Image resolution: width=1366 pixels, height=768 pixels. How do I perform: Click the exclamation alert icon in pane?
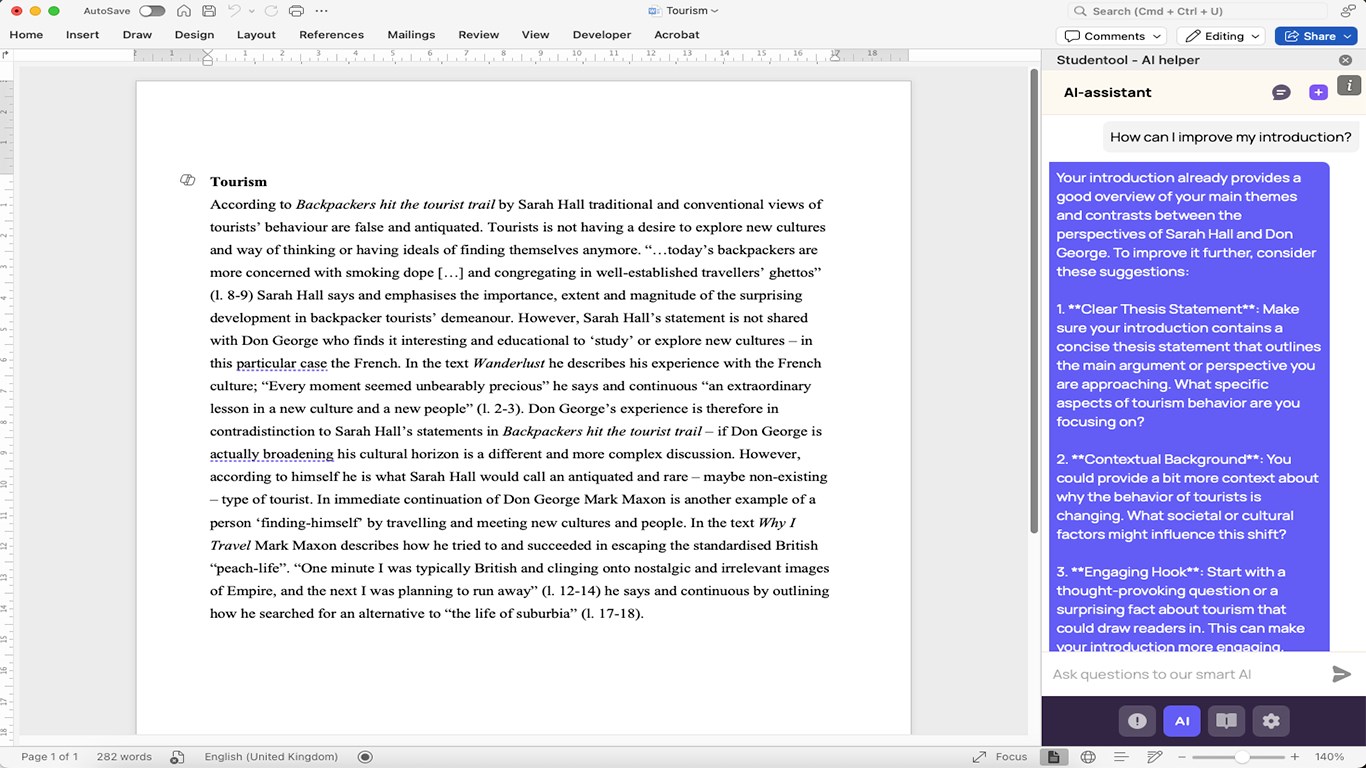[x=1137, y=721]
